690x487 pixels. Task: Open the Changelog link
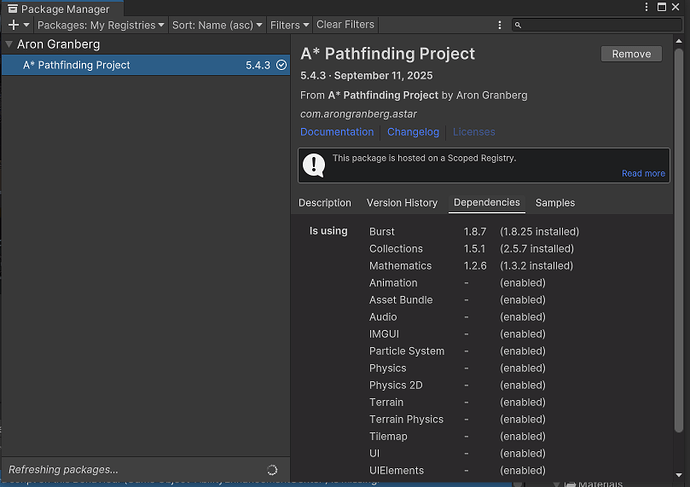pos(413,132)
